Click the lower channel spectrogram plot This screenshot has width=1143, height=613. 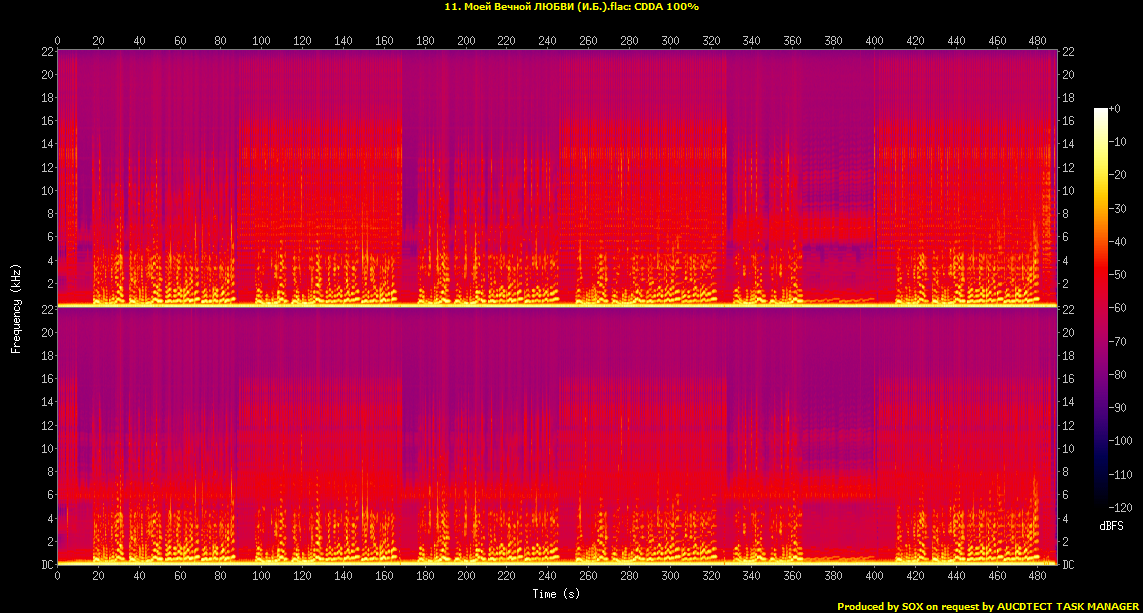557,435
